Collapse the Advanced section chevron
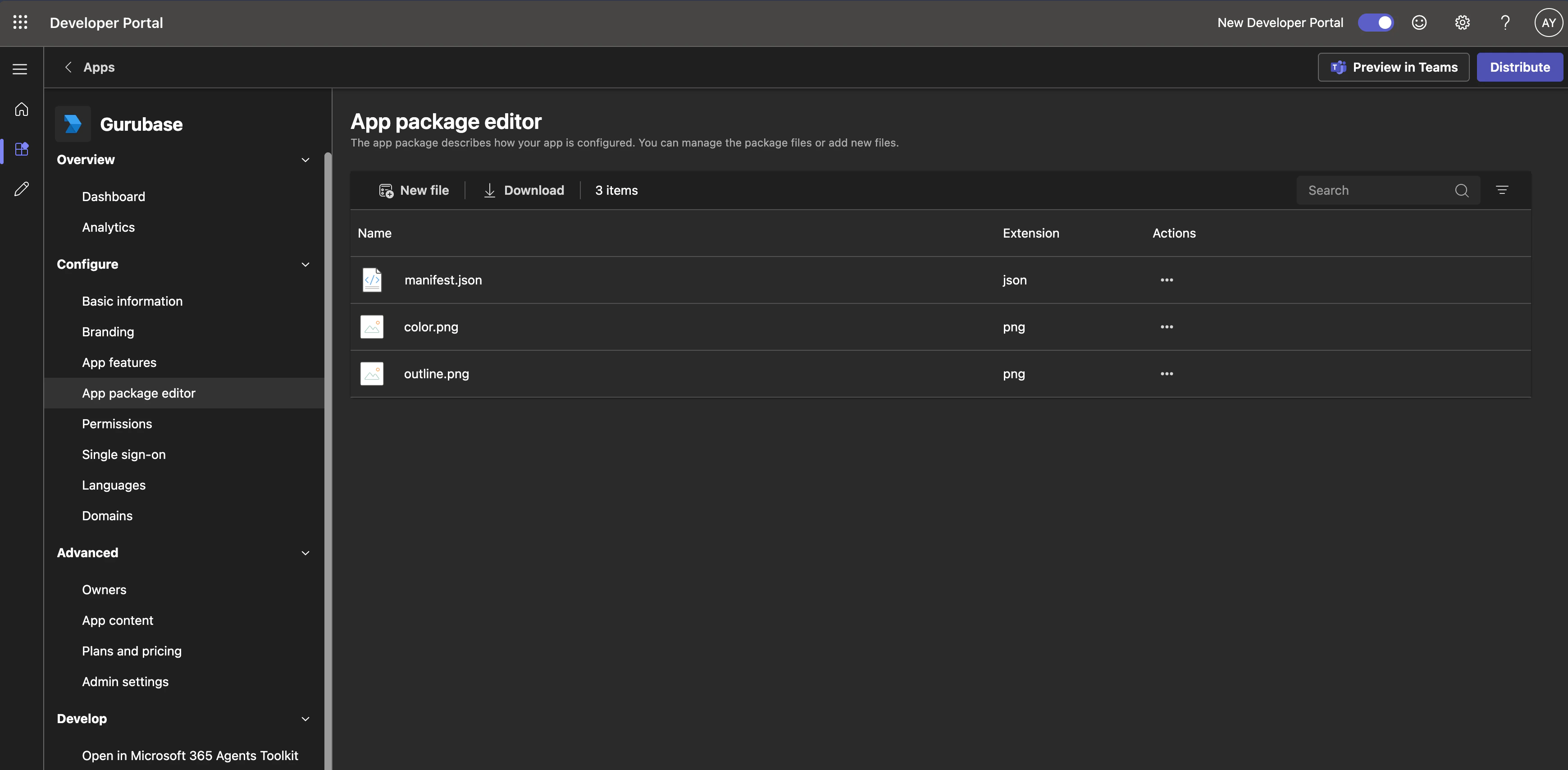1568x770 pixels. (x=305, y=553)
